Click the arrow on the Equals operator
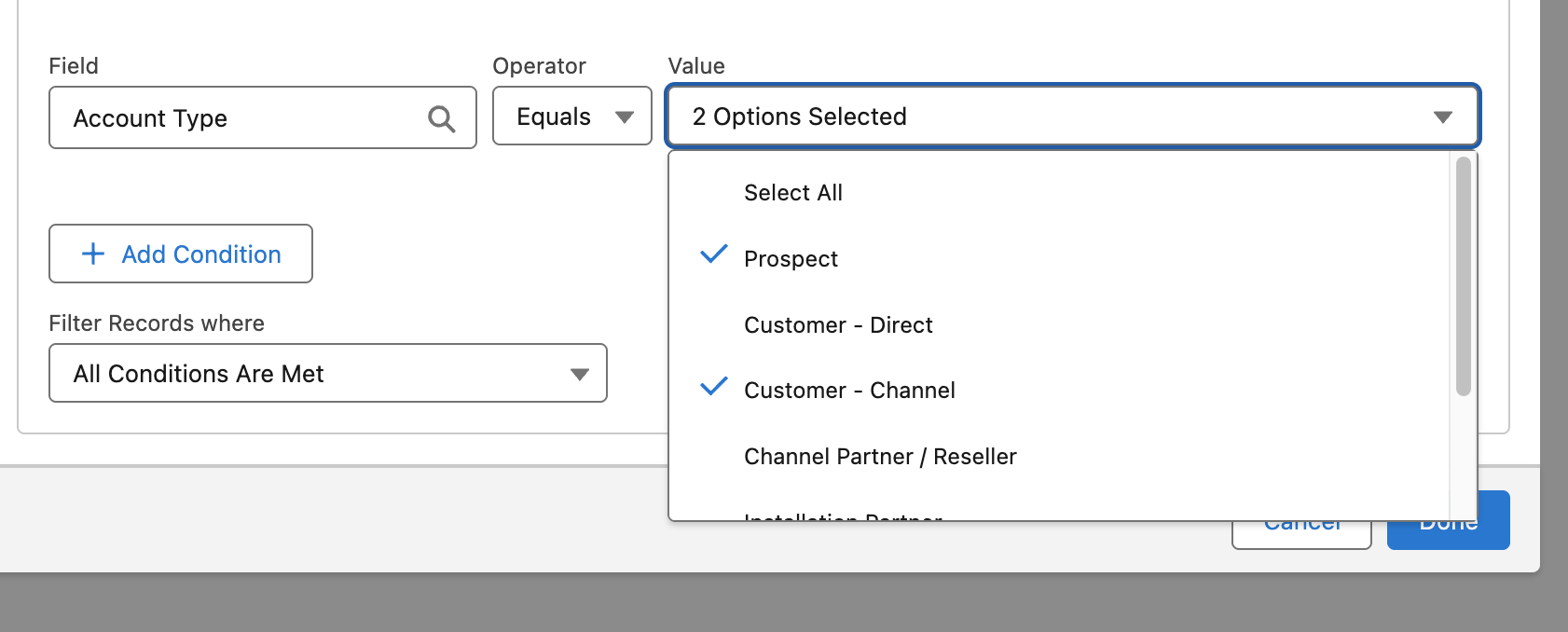This screenshot has height=632, width=1568. pos(625,117)
